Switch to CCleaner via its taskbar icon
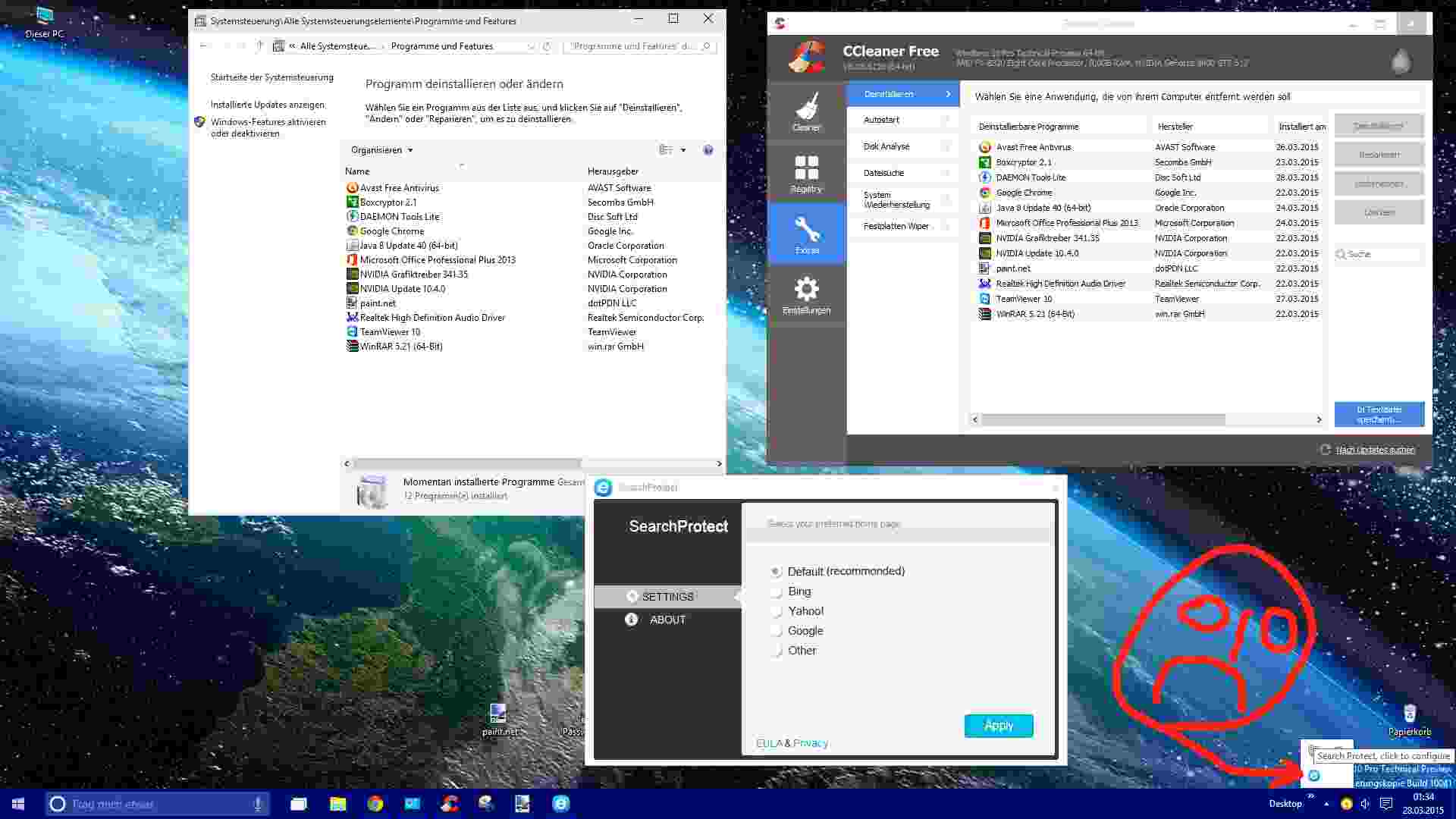 (x=450, y=804)
